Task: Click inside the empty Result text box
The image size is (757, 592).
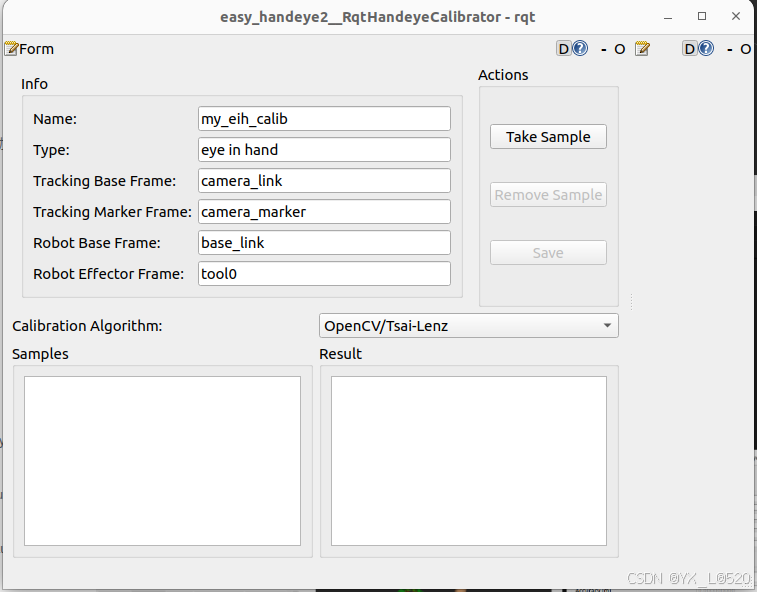Action: [469, 461]
